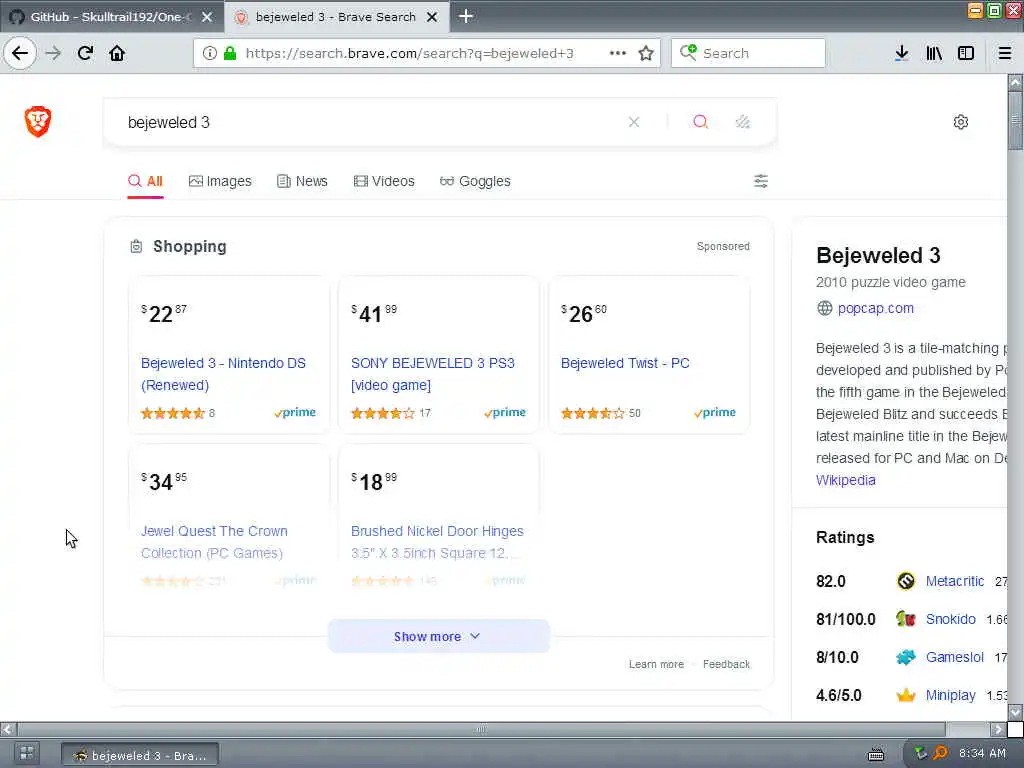Switch to Images results tab

[220, 181]
